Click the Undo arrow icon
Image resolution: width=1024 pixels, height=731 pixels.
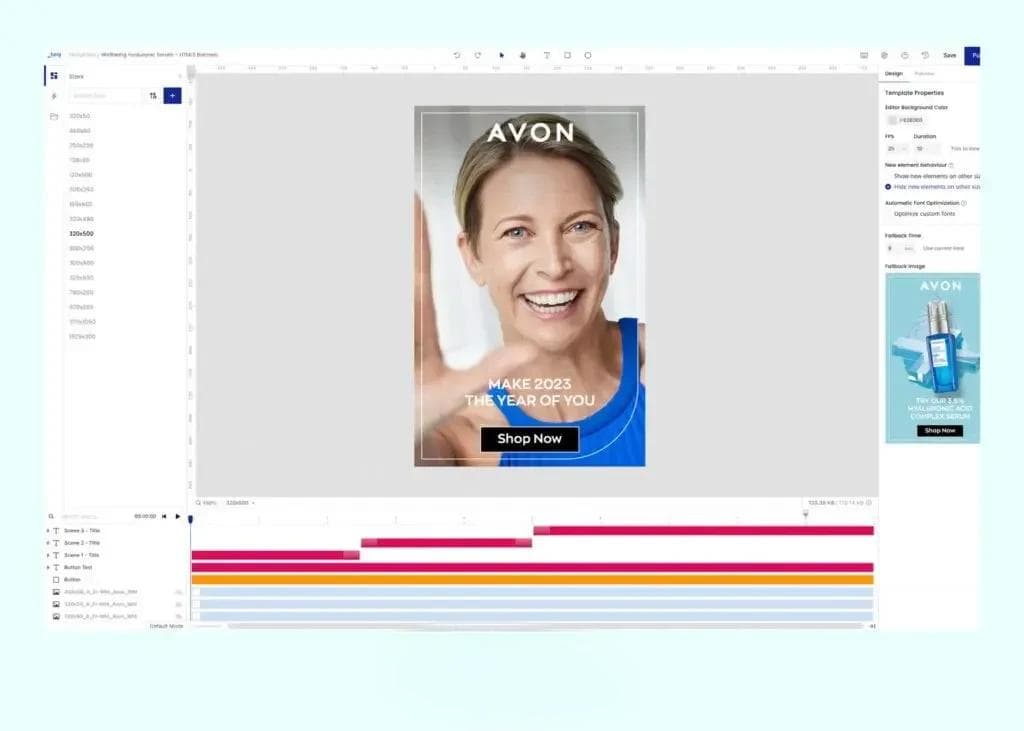(458, 56)
